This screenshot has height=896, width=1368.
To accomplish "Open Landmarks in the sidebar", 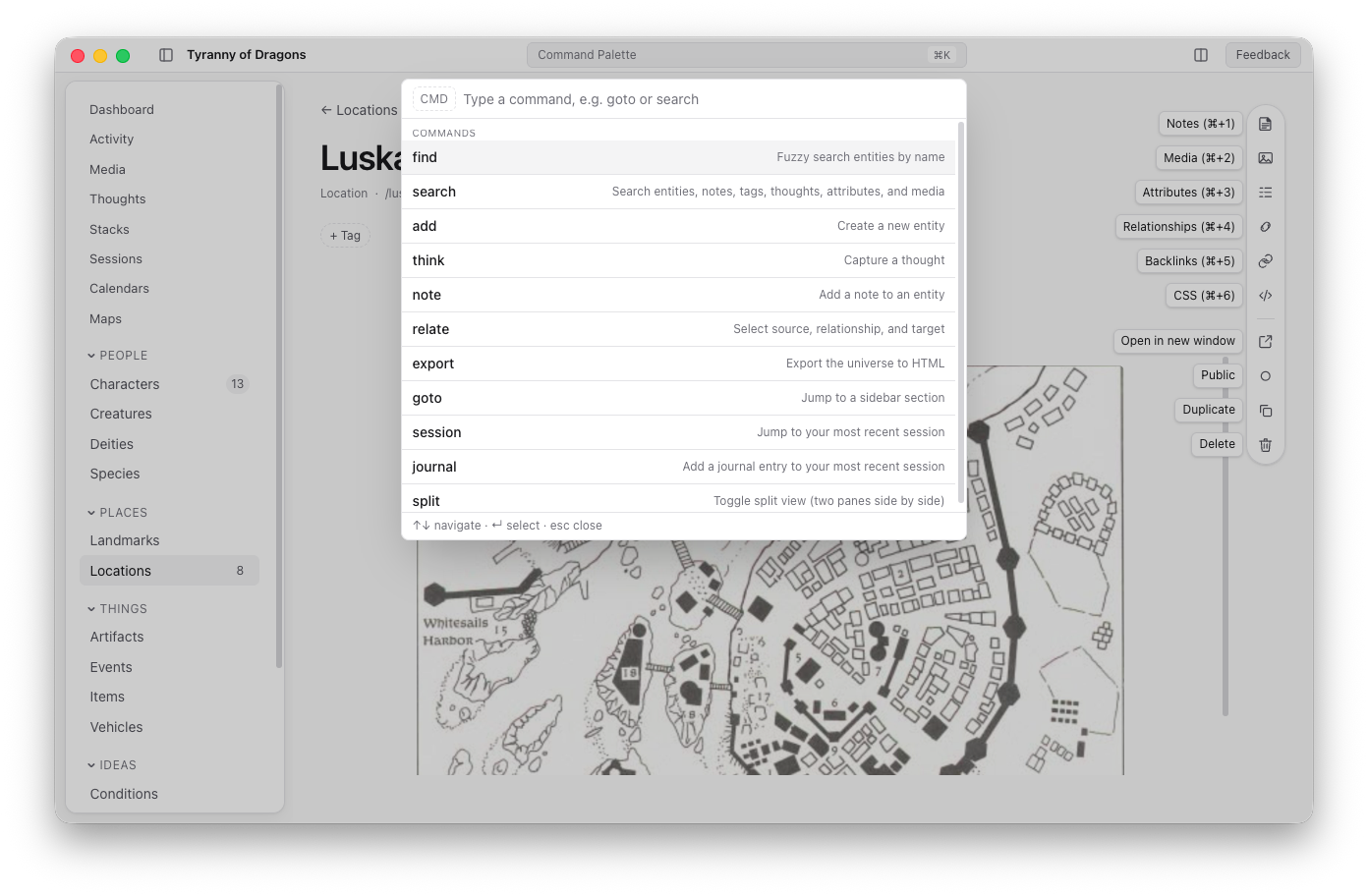I will pyautogui.click(x=169, y=541).
